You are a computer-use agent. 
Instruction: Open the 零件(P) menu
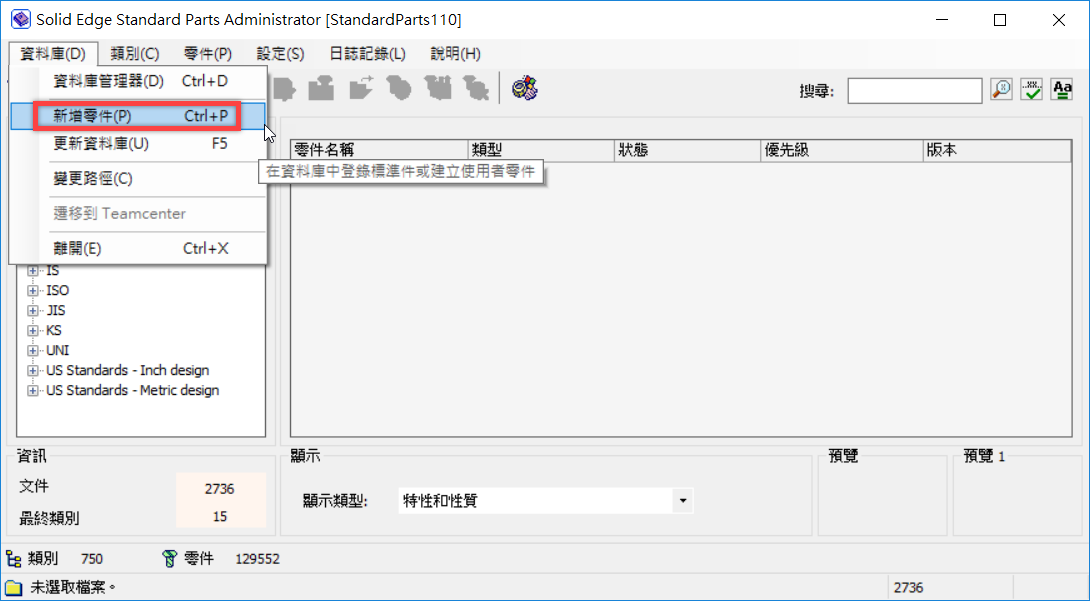point(208,53)
